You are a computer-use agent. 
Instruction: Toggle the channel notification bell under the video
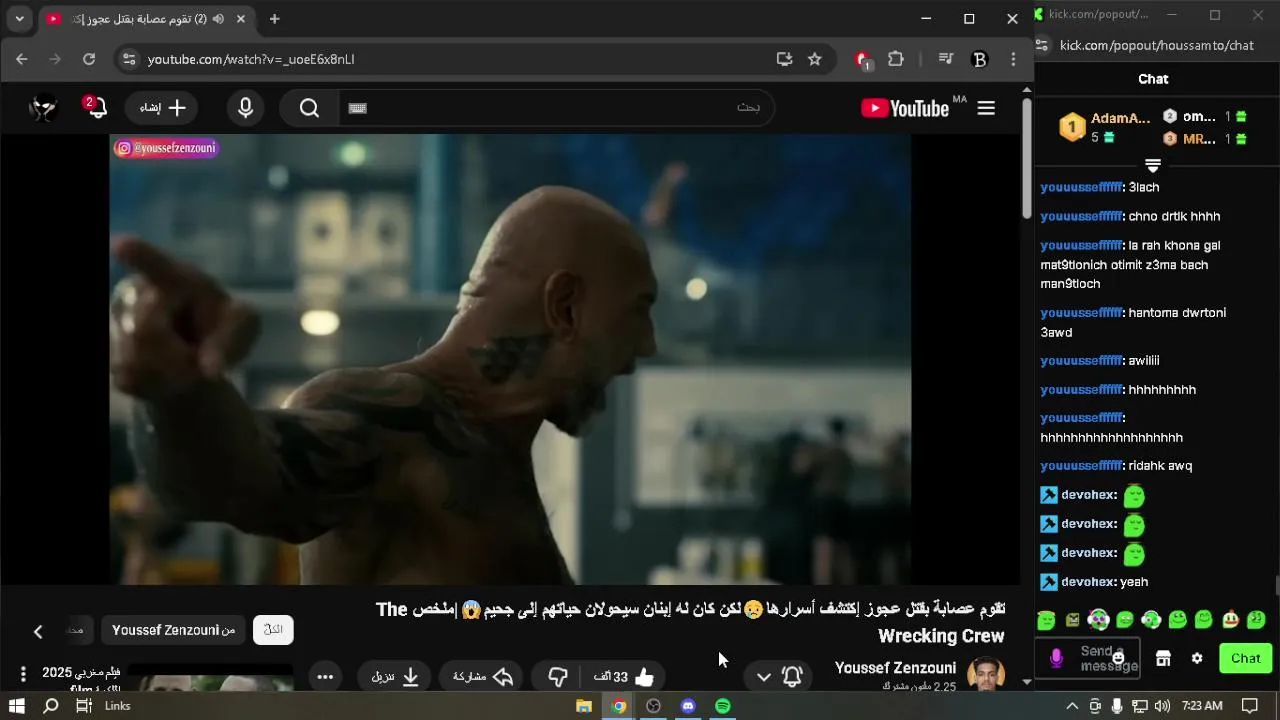point(792,677)
